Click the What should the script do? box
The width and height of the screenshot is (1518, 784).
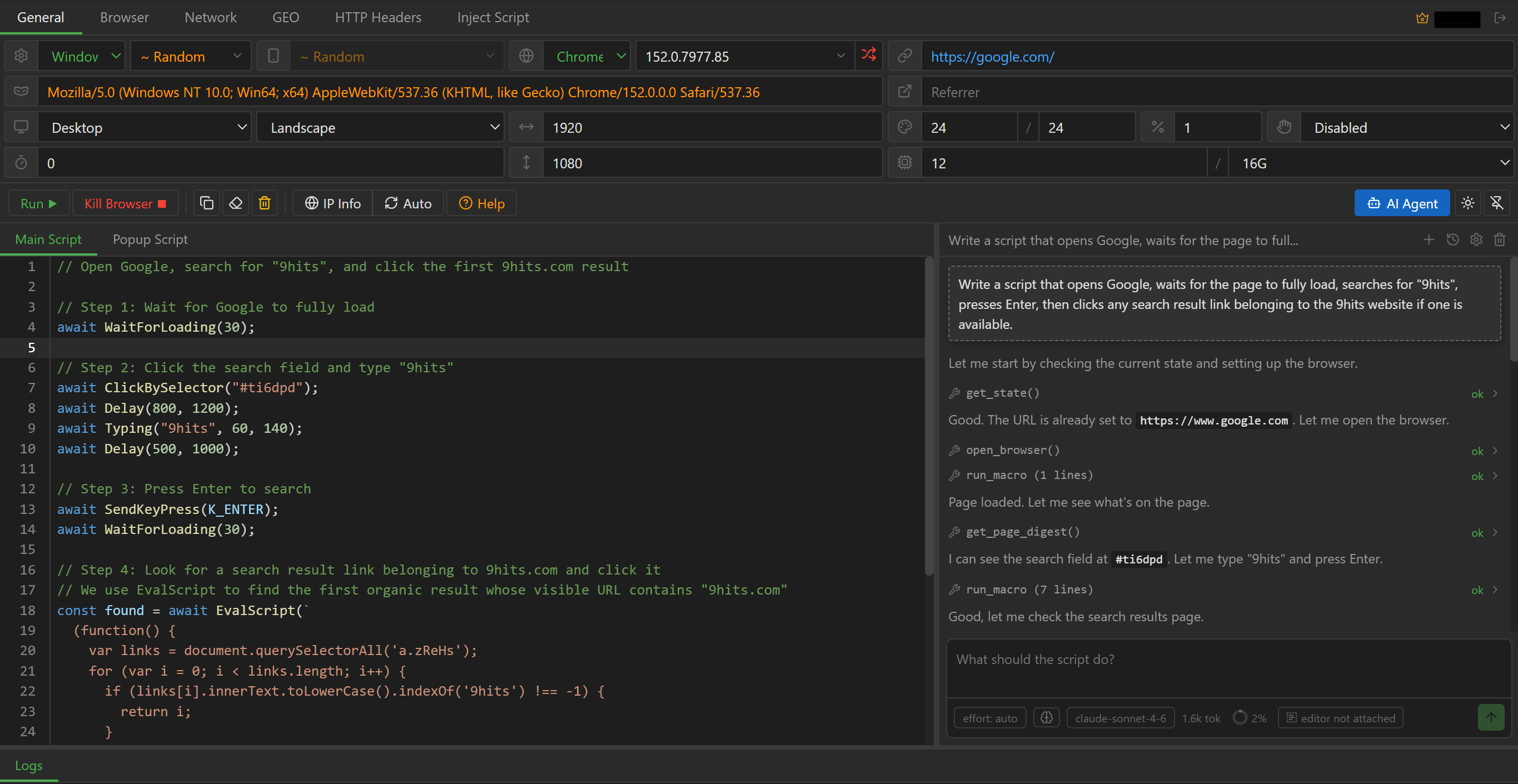pyautogui.click(x=1228, y=668)
